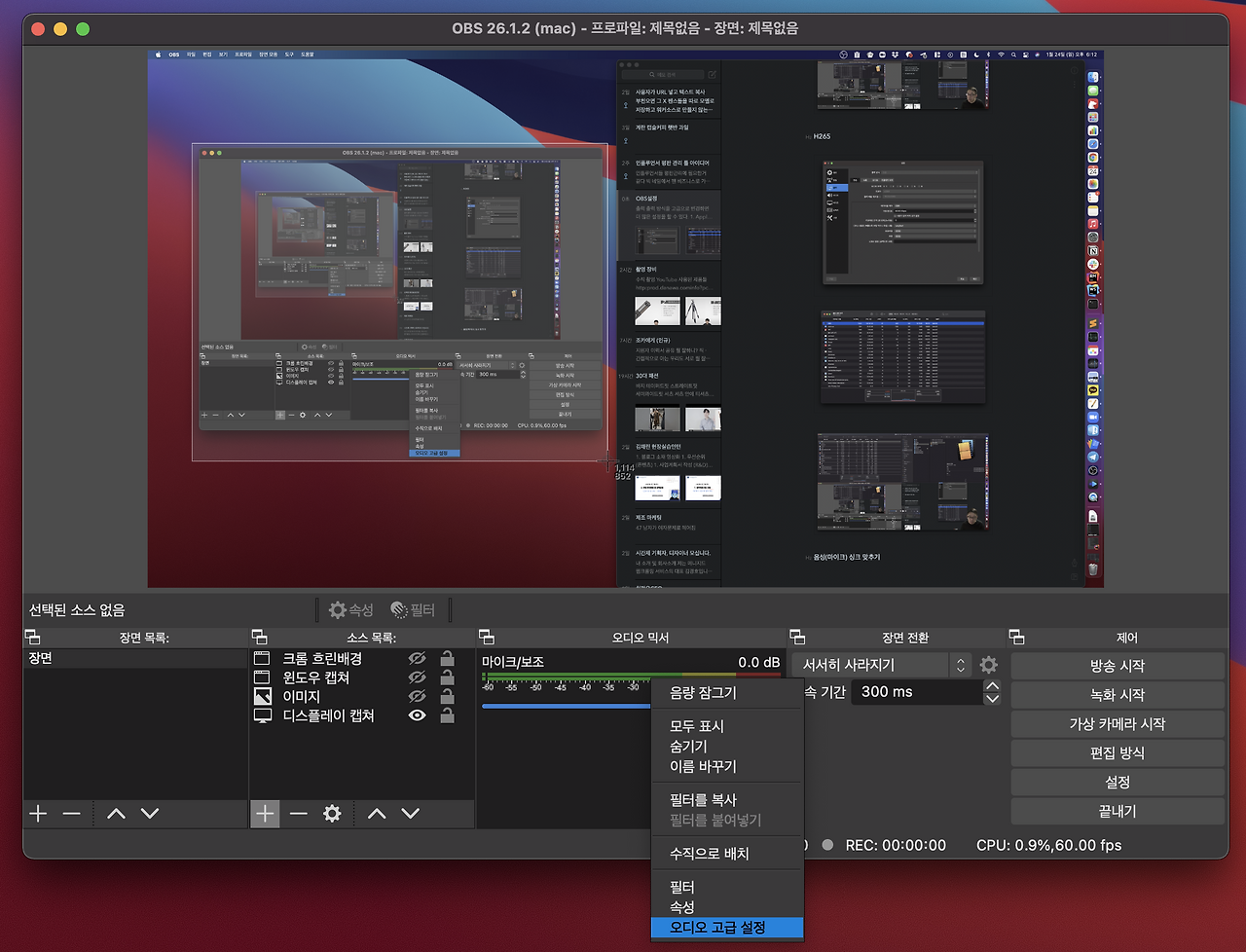Open 속성 from the context menu
The image size is (1246, 952).
(727, 907)
